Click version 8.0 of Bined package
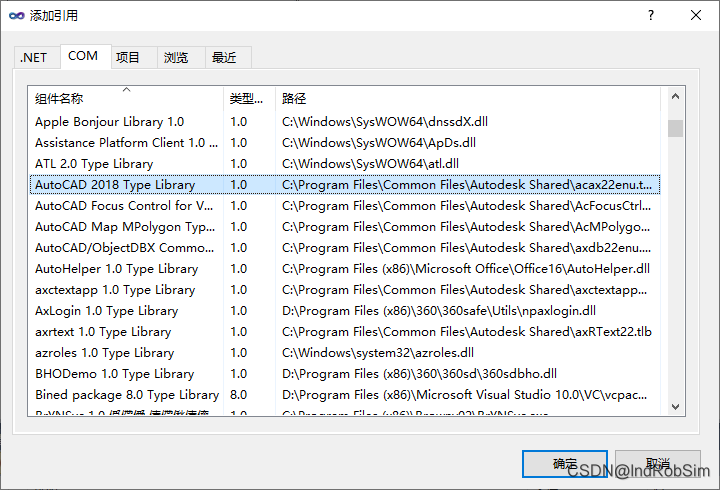Screen dimensions: 720x490 click(x=238, y=395)
